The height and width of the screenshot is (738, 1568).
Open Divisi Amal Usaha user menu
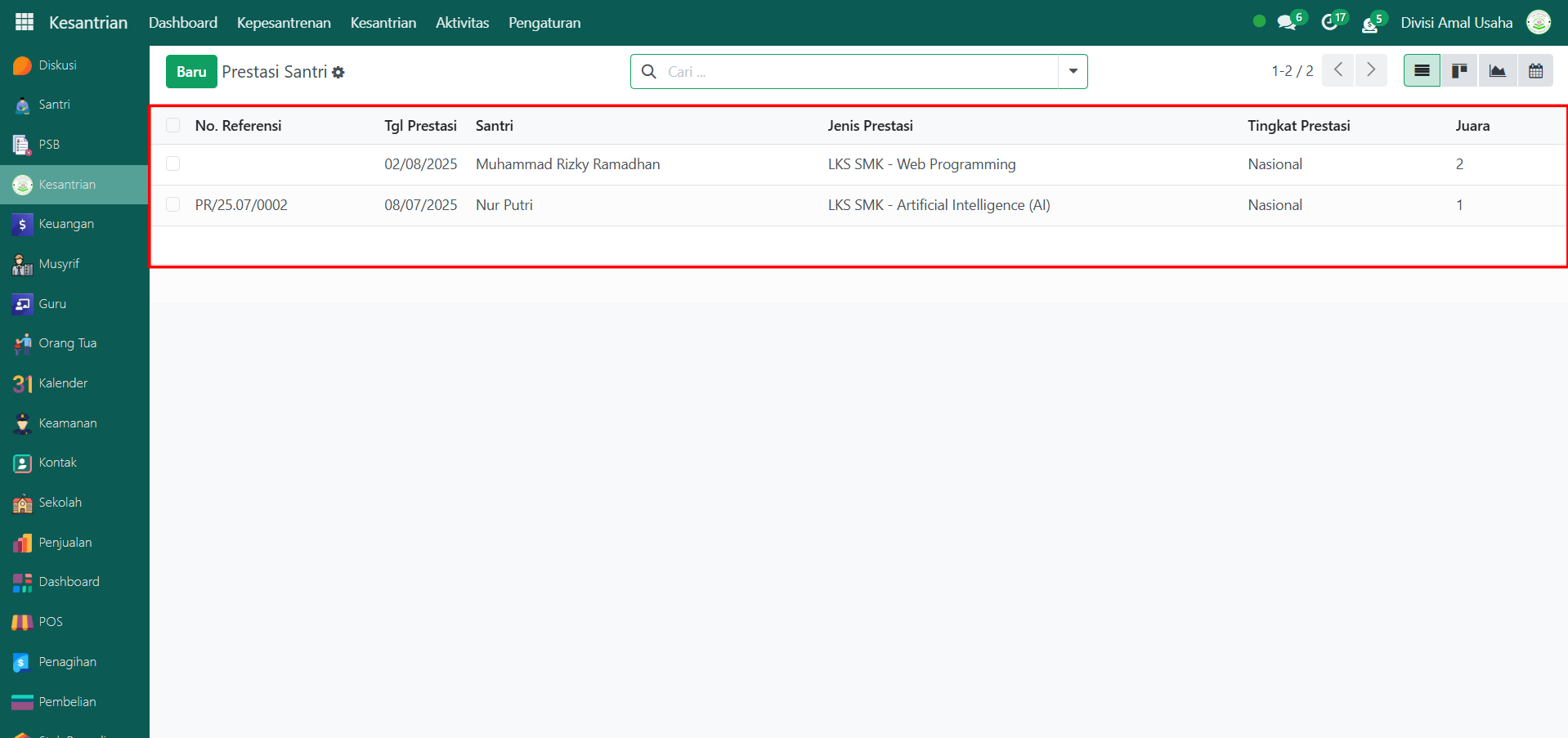pyautogui.click(x=1456, y=23)
